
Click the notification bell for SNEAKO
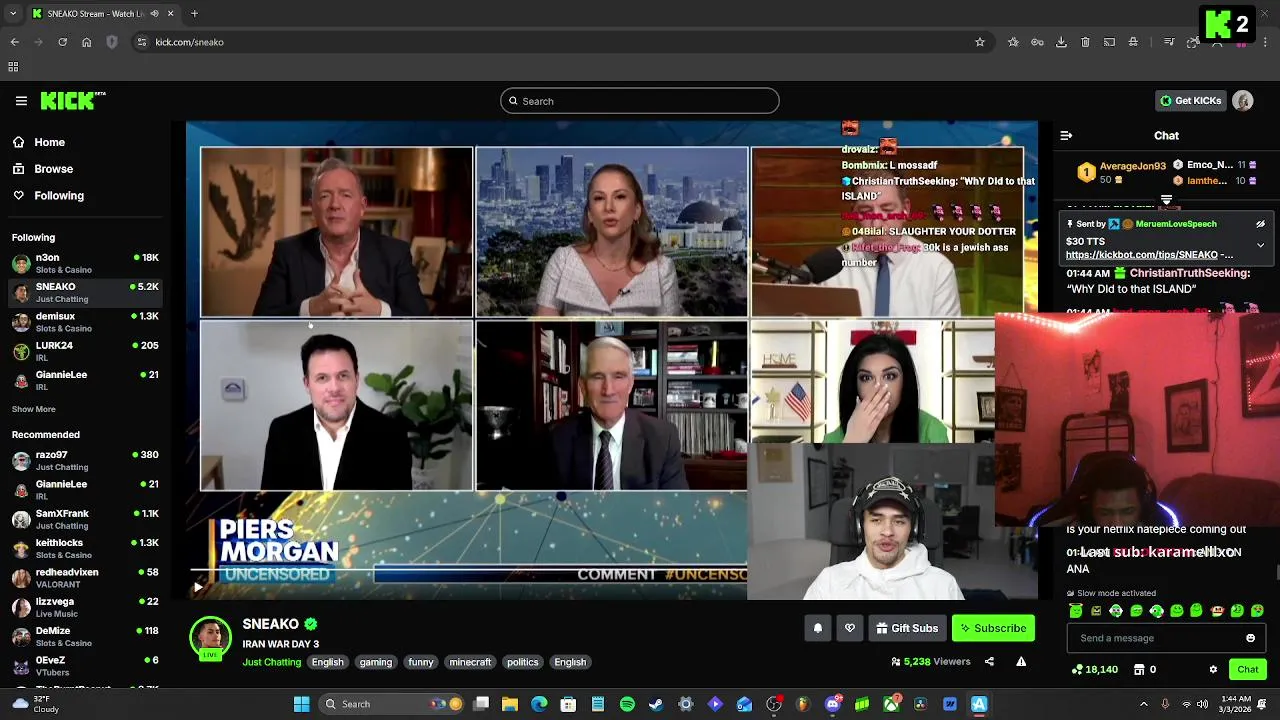(x=818, y=628)
